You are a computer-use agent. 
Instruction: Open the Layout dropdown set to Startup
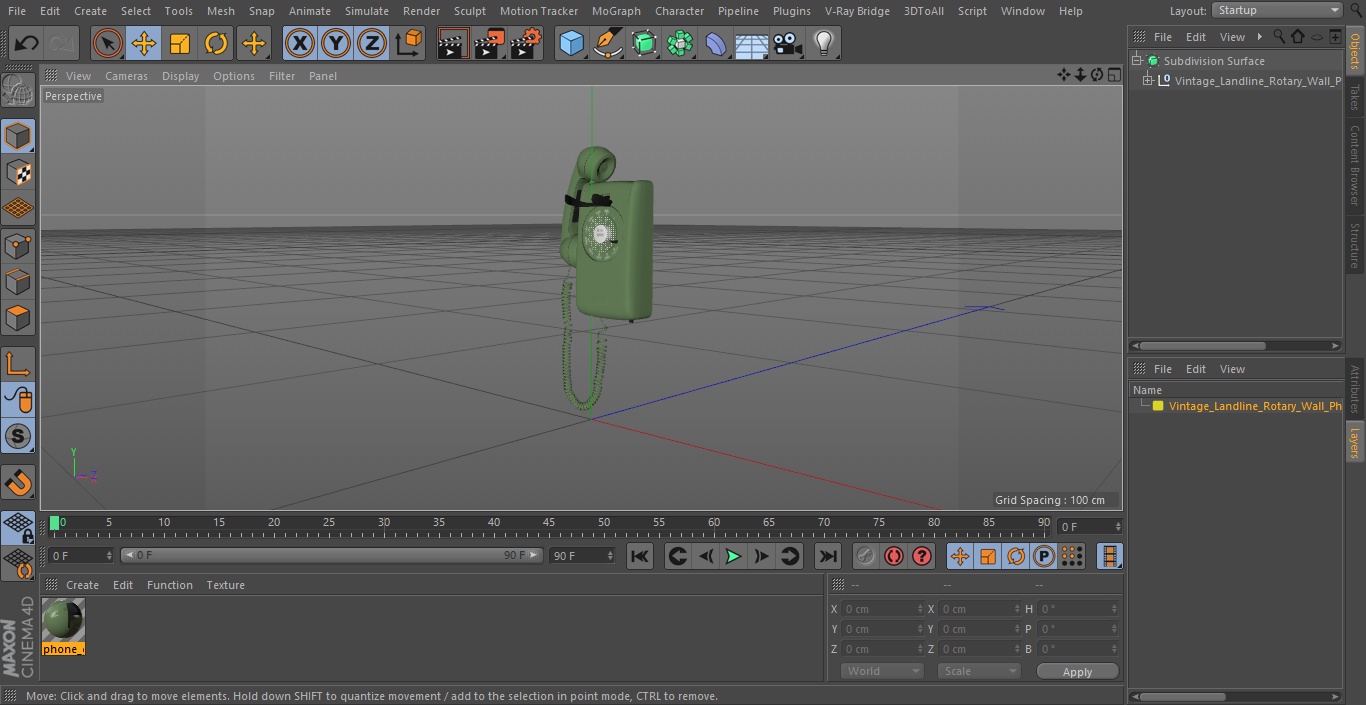tap(1277, 10)
